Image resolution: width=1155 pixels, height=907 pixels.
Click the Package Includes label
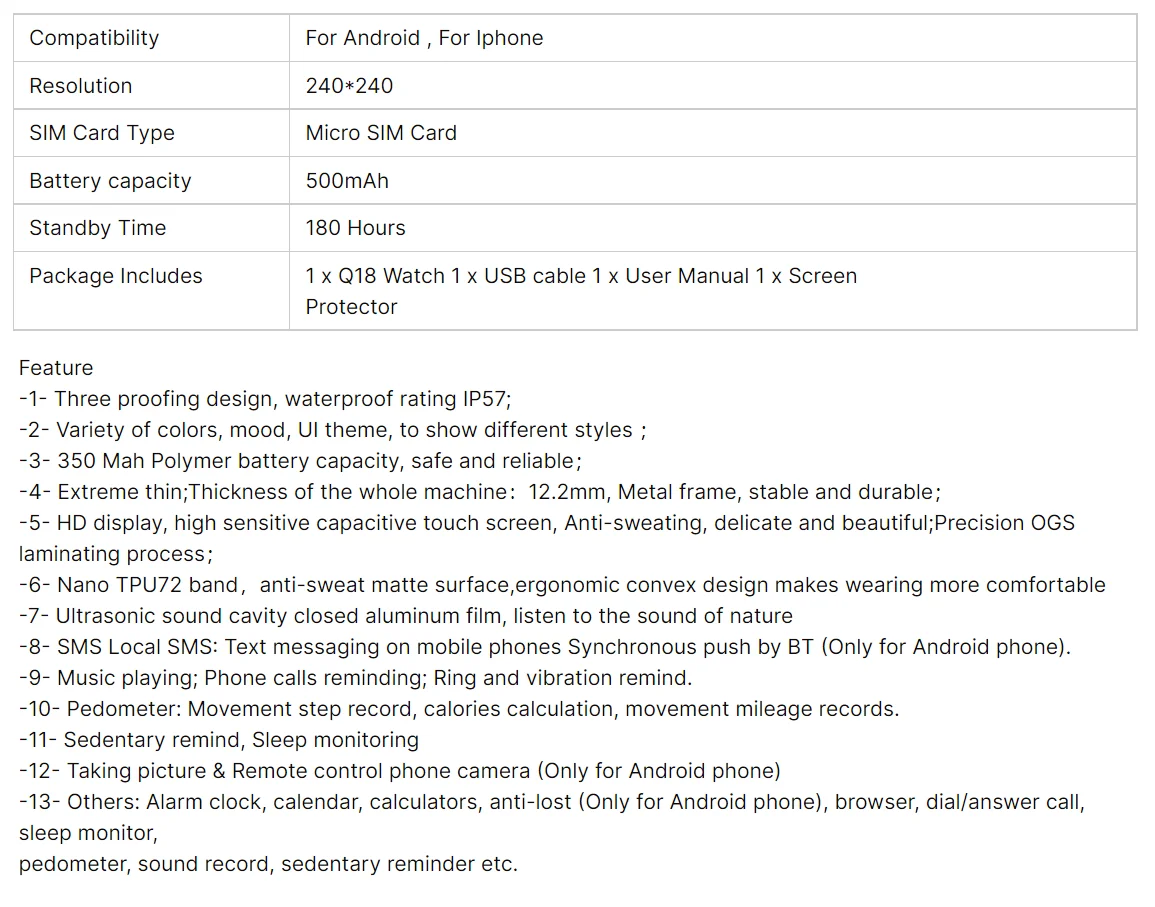point(116,276)
